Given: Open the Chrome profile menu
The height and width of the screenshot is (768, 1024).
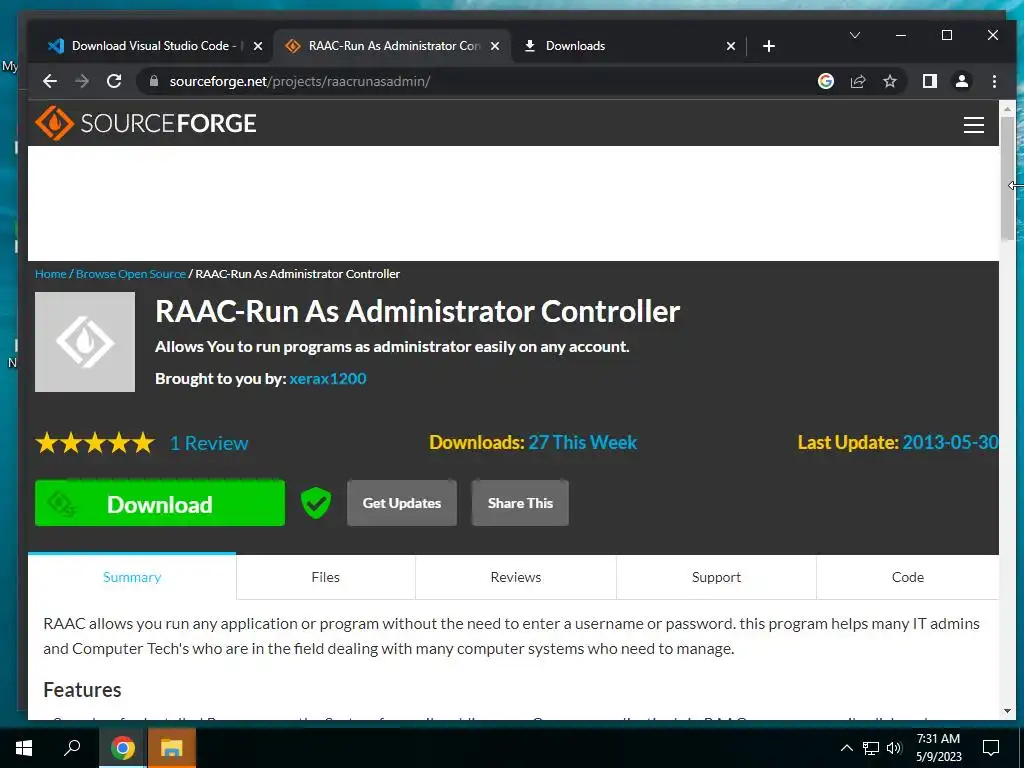Looking at the screenshot, I should click(x=962, y=81).
